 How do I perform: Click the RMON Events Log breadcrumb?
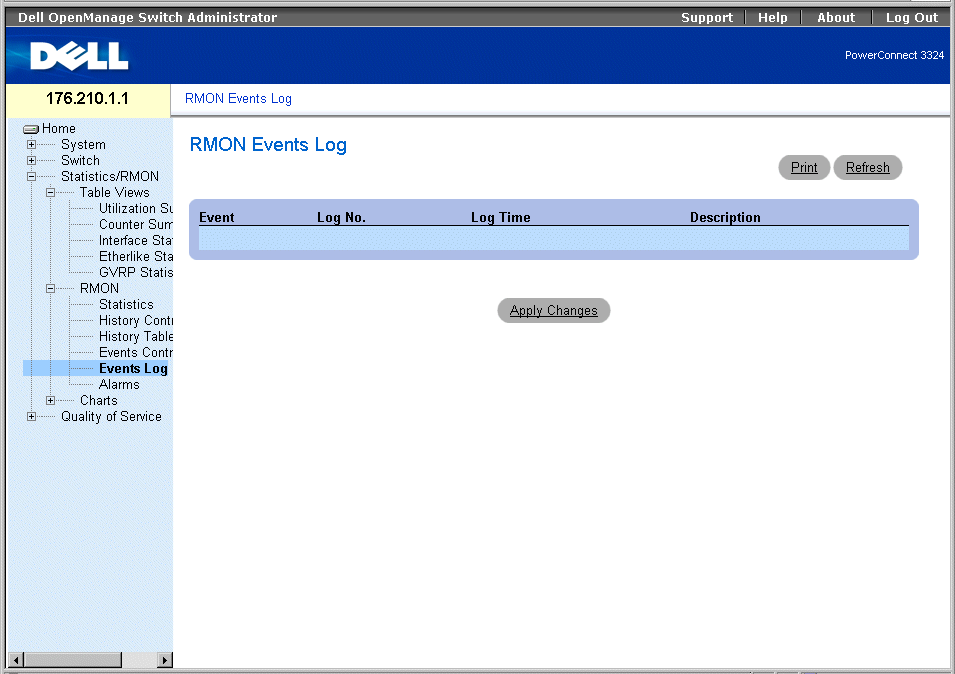pos(238,99)
